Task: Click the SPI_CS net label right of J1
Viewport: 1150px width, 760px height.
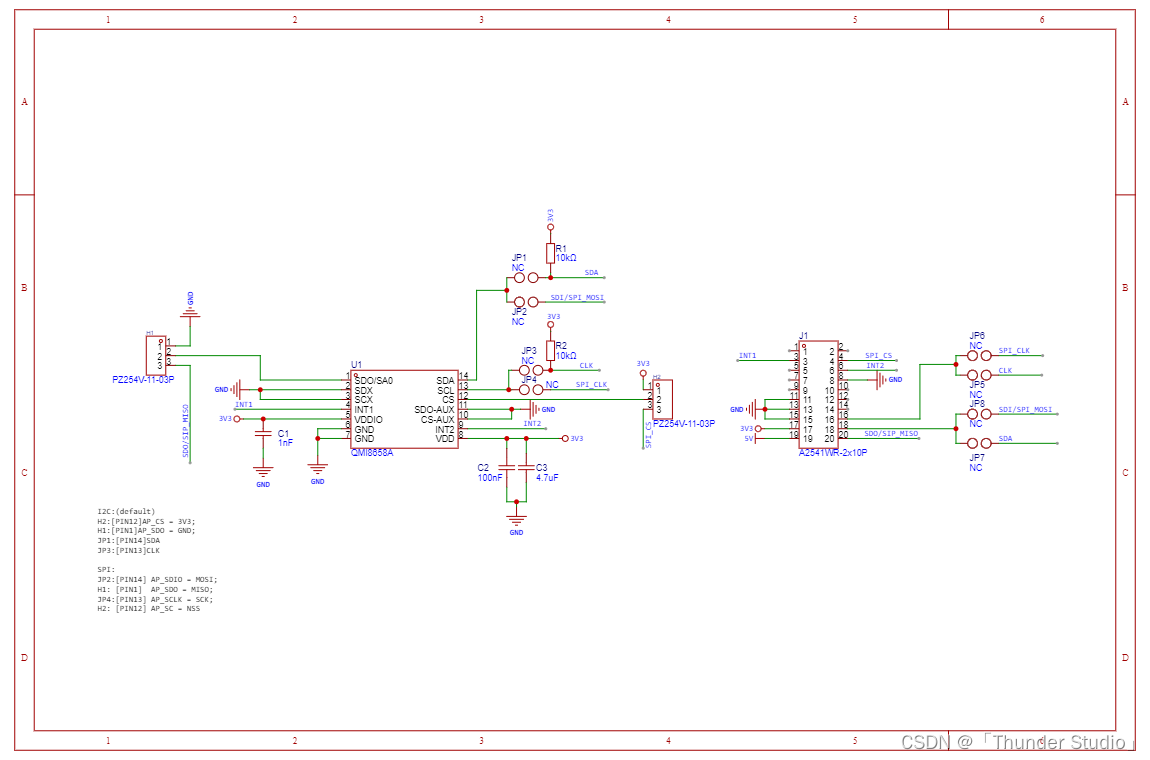Action: (879, 356)
